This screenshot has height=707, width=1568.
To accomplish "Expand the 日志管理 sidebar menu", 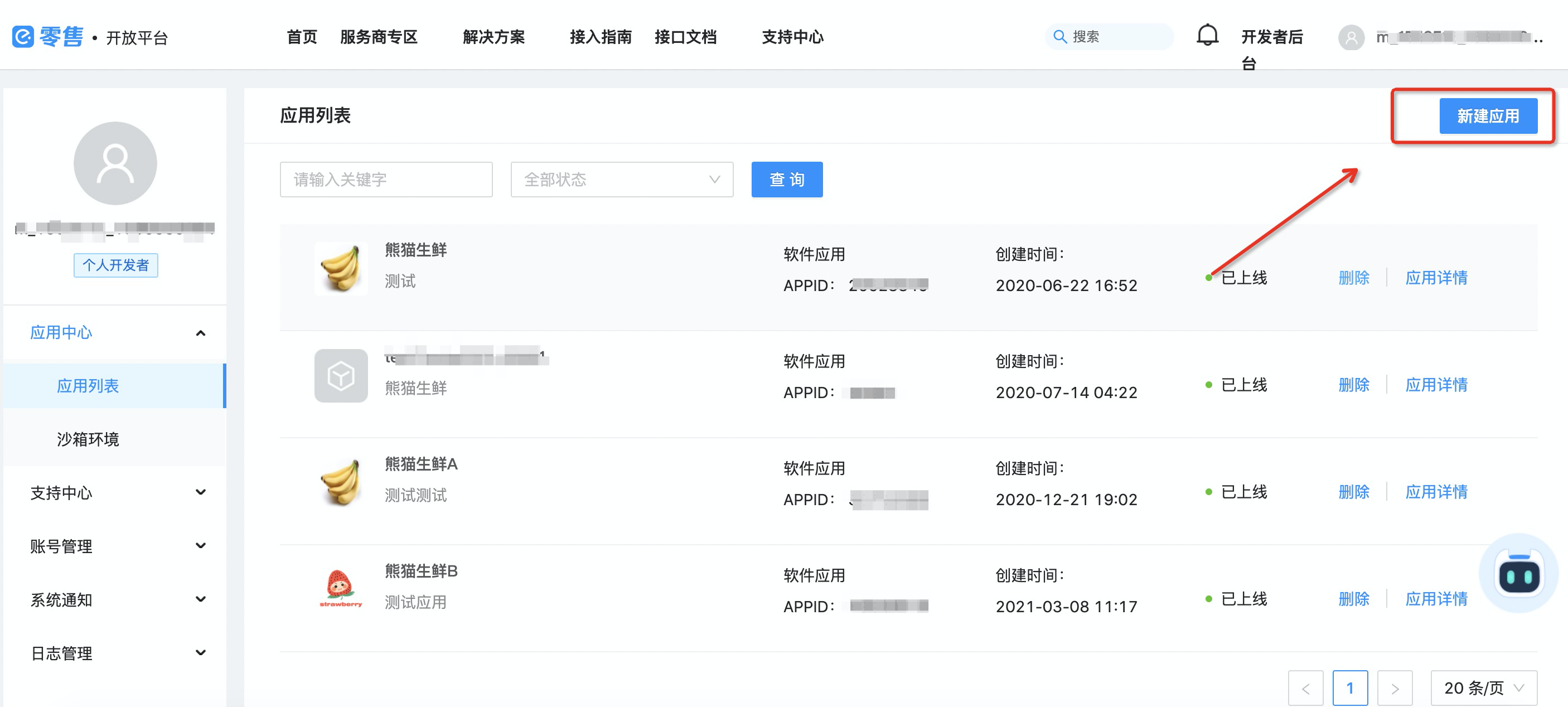I will coord(200,653).
